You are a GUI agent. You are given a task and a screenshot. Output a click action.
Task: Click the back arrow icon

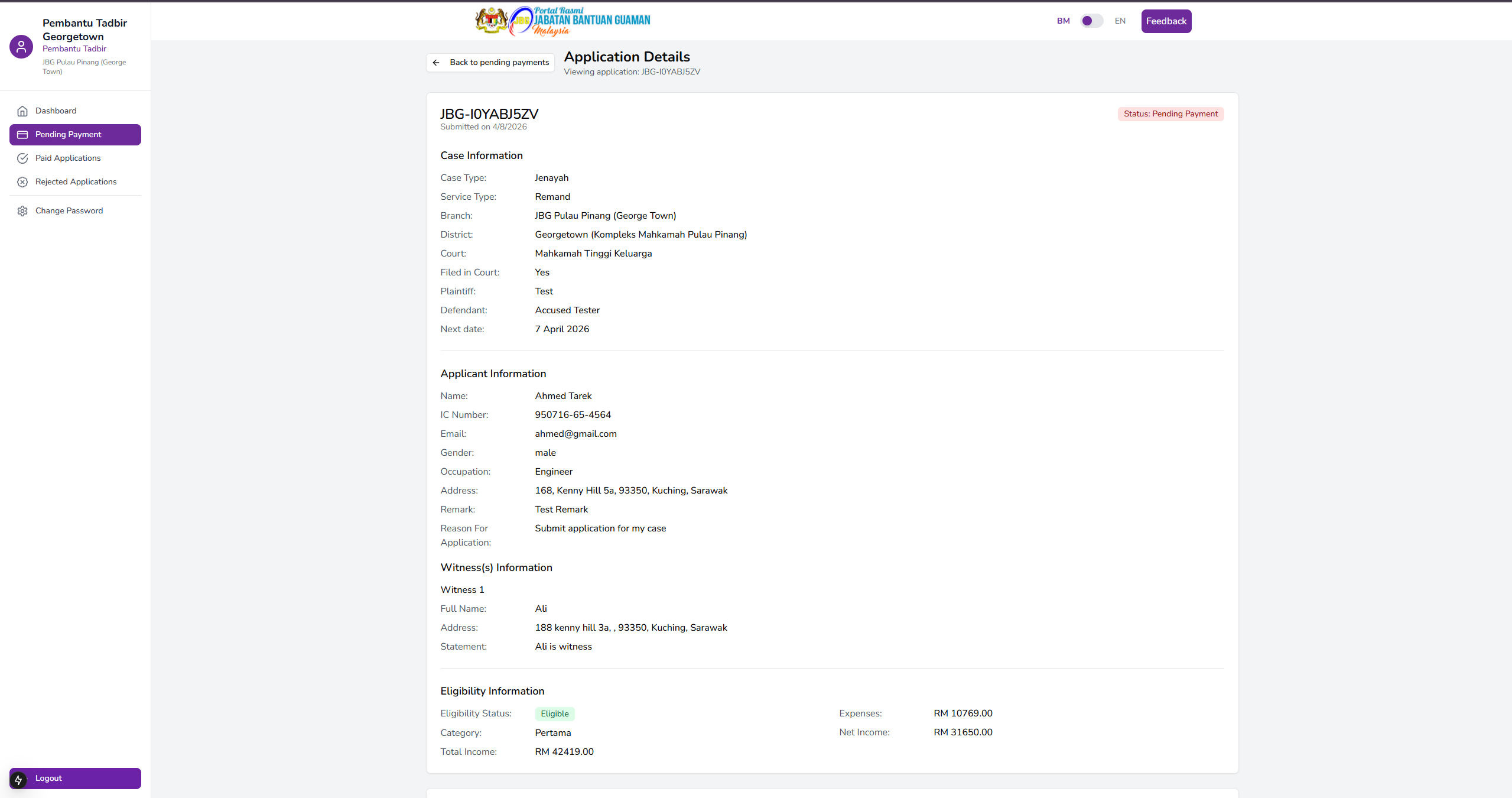pyautogui.click(x=436, y=63)
